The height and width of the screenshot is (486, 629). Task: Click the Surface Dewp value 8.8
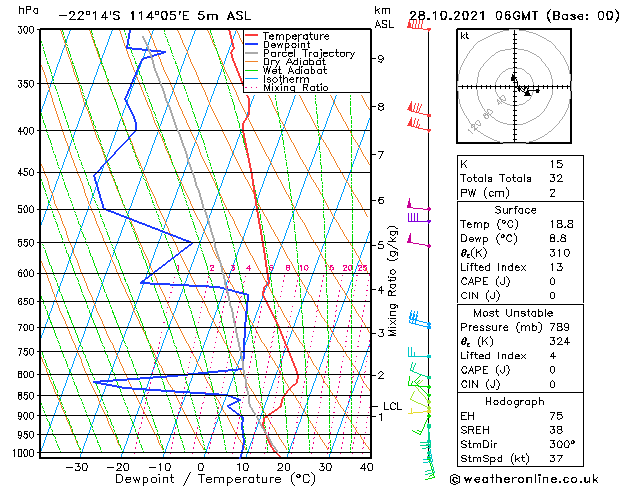[558, 239]
